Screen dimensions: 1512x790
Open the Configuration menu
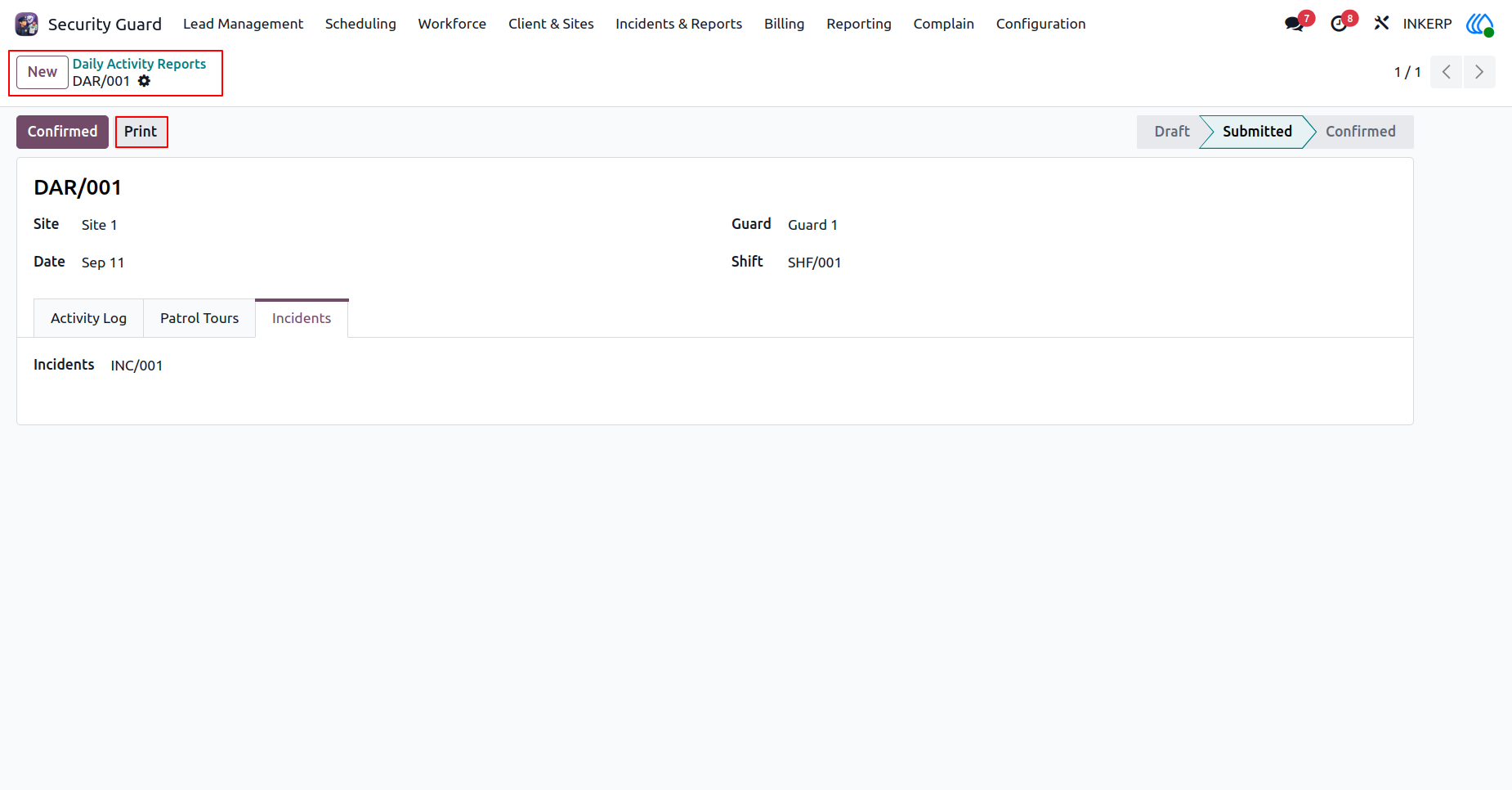(x=1040, y=24)
